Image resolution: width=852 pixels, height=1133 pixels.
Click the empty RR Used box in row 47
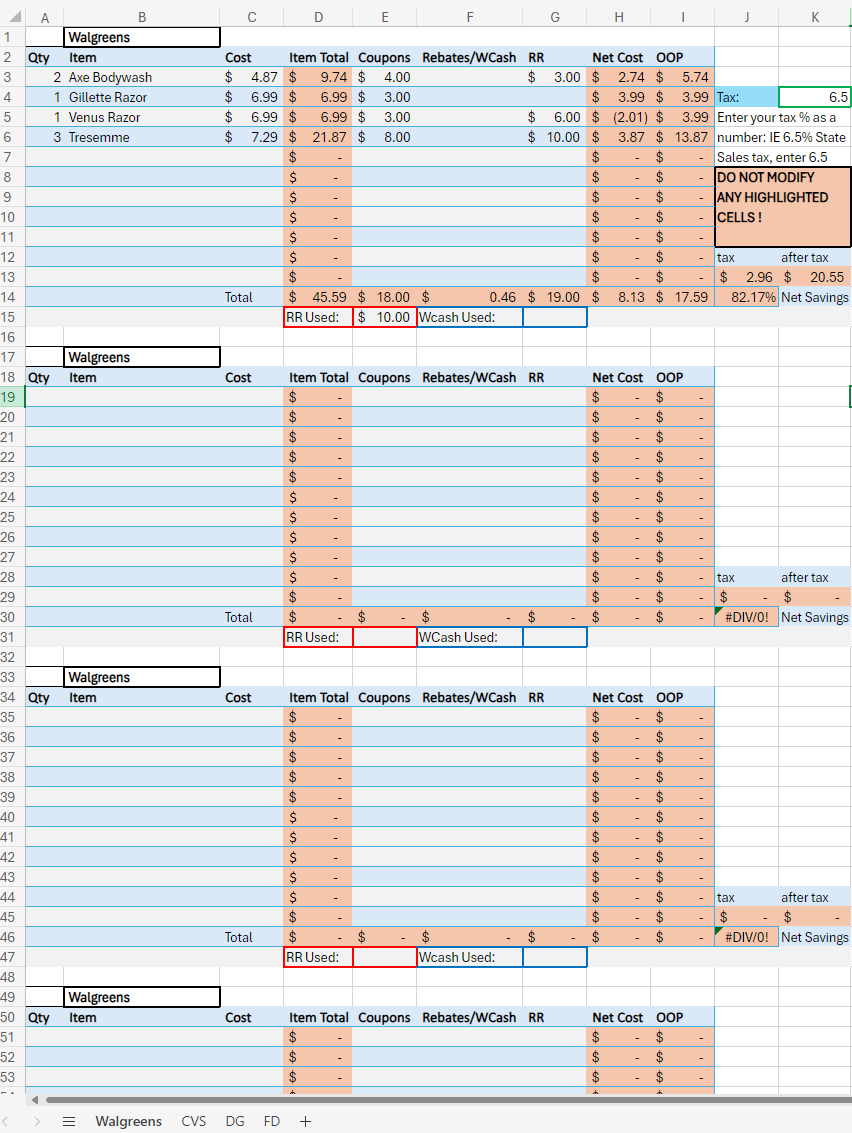384,957
